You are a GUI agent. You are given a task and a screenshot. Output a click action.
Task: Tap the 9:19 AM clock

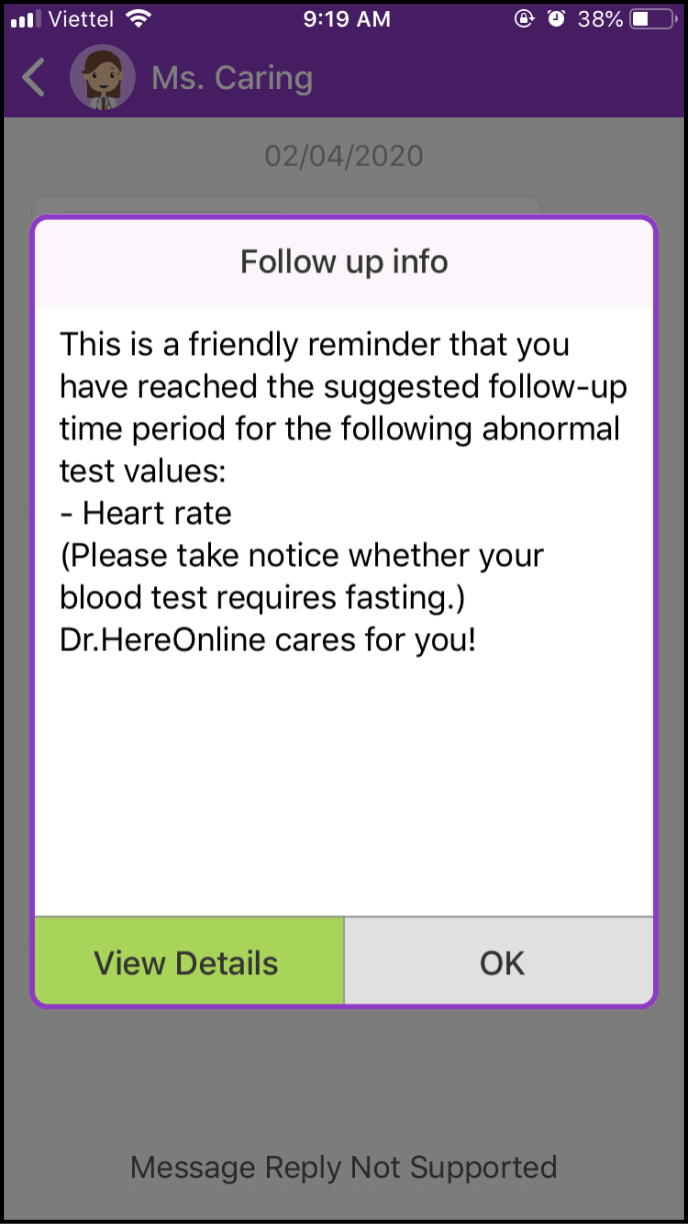point(344,19)
